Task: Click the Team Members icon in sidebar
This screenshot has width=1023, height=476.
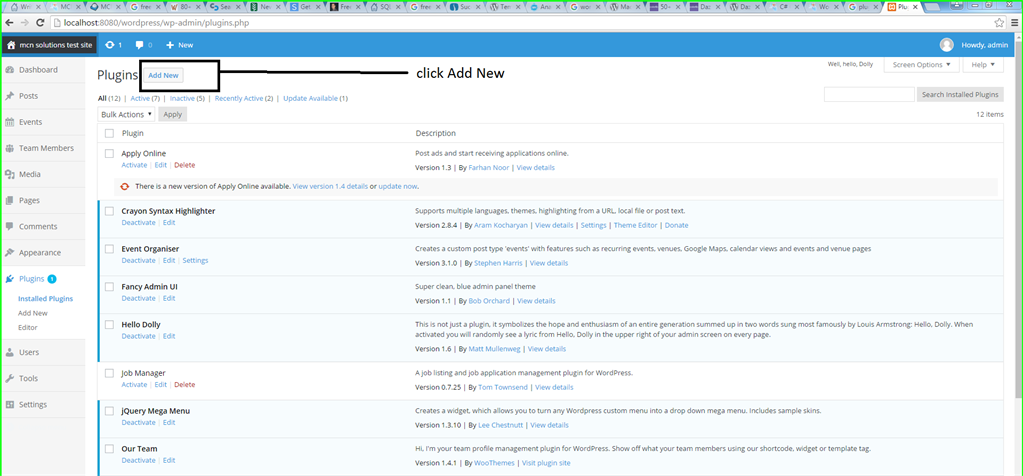Action: pos(10,148)
